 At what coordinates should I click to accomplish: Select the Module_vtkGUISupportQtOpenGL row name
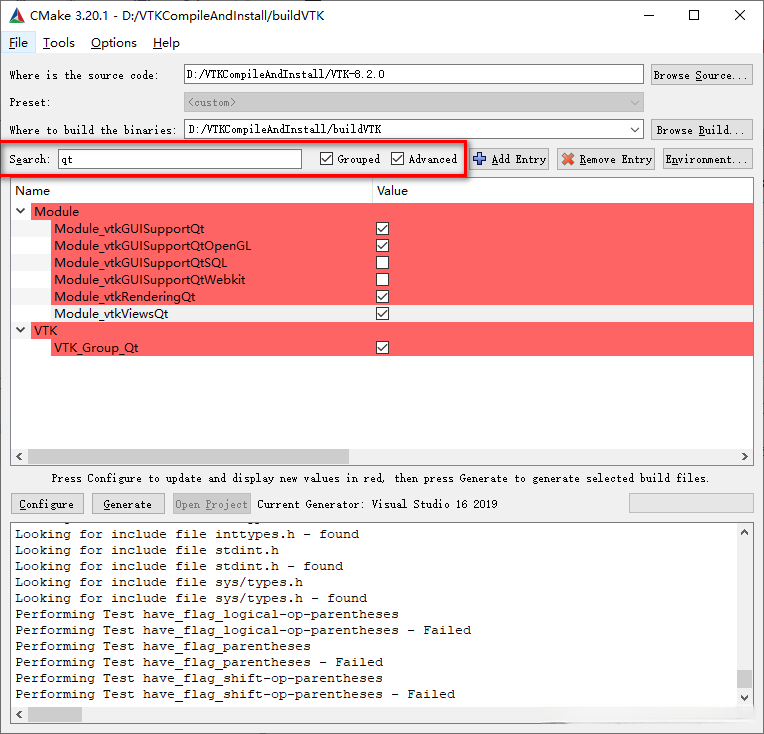pyautogui.click(x=153, y=246)
